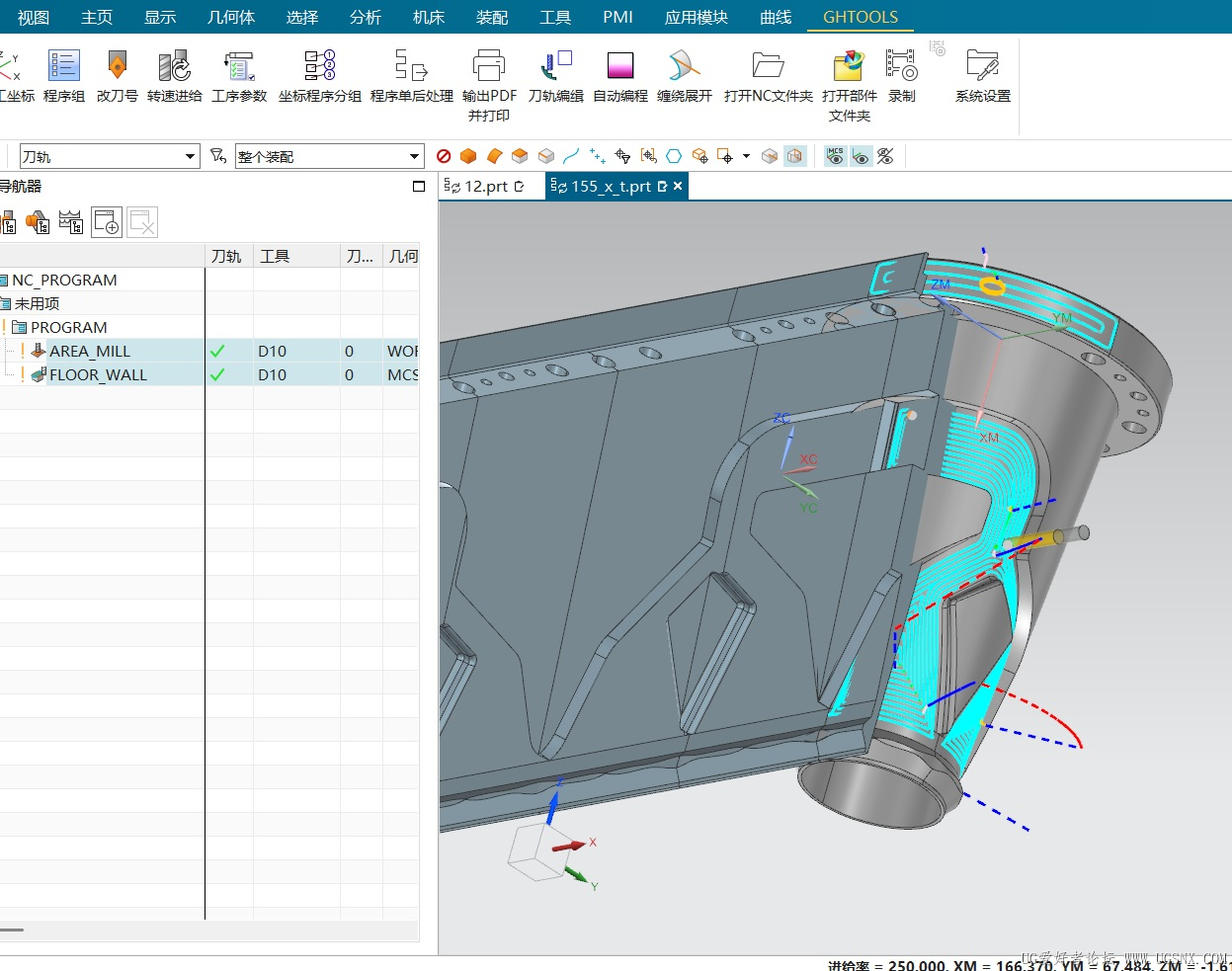Select the FLOOR_WALL operation row
Screen dimensions: 1232x971
(98, 374)
